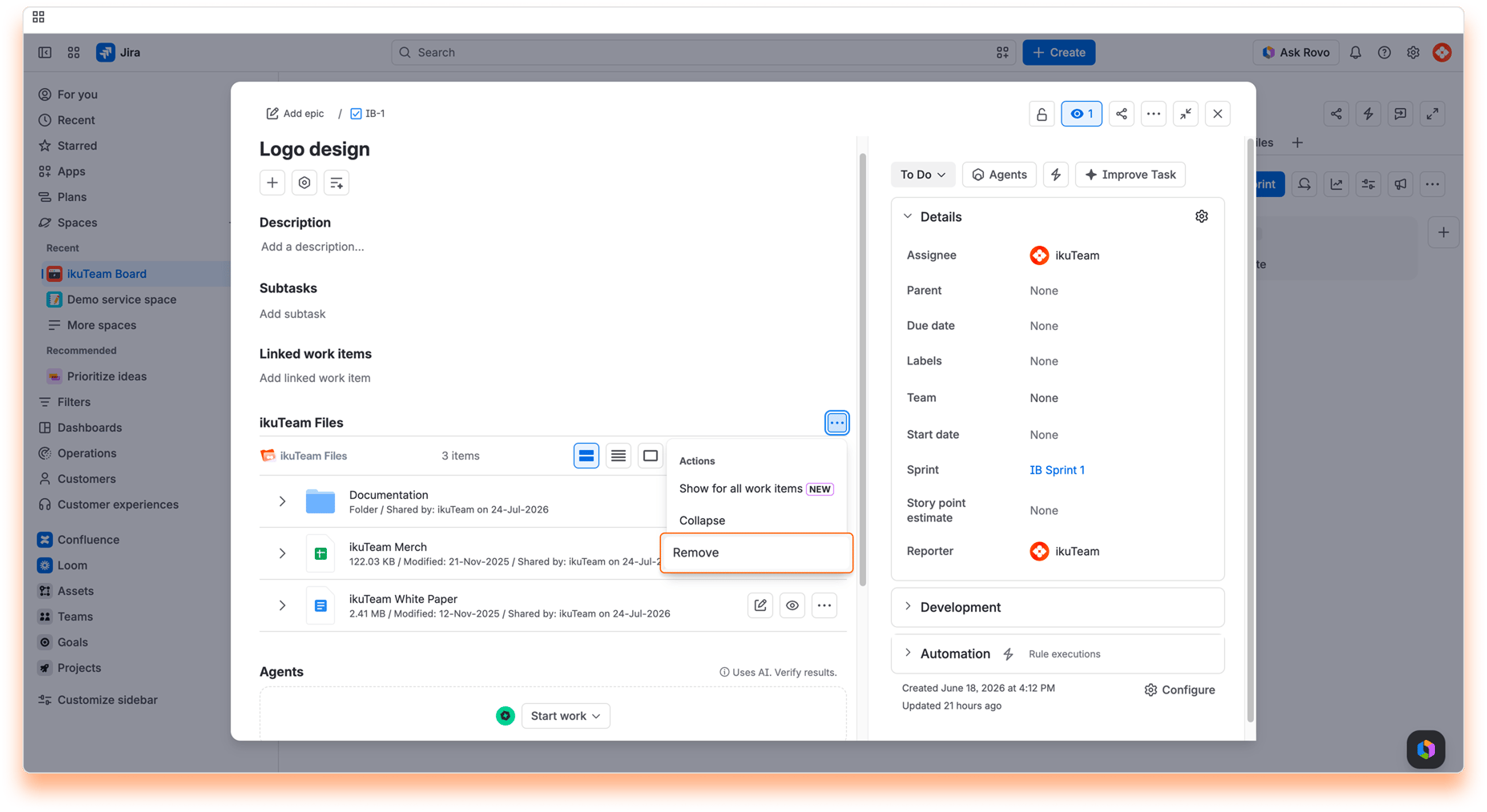Viewport: 1487px width, 812px height.
Task: Click the add child items icon under title
Action: [x=336, y=183]
